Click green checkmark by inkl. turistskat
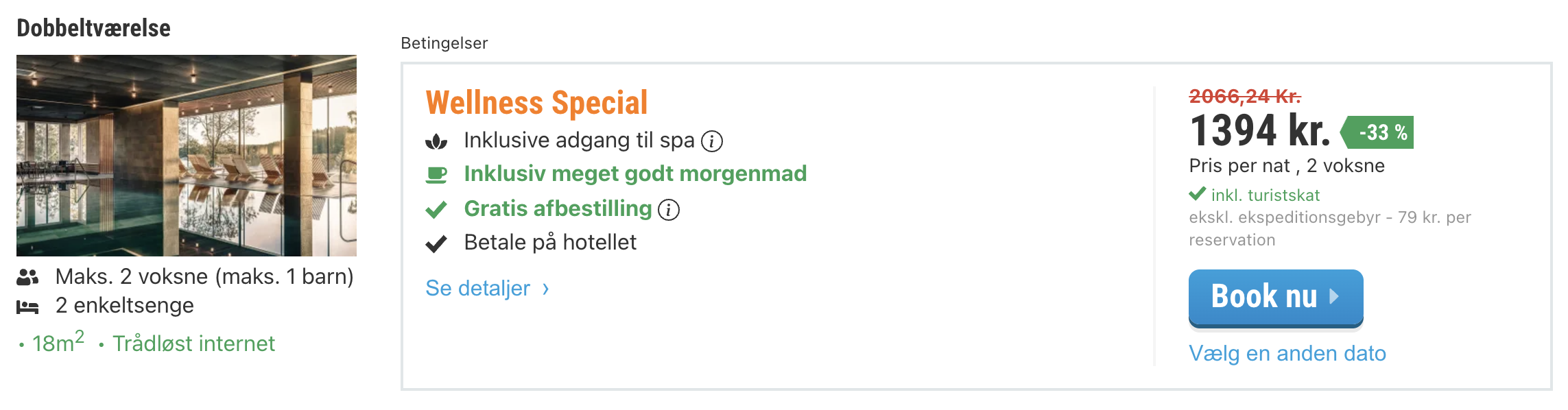This screenshot has width=1568, height=410. pos(1198,195)
